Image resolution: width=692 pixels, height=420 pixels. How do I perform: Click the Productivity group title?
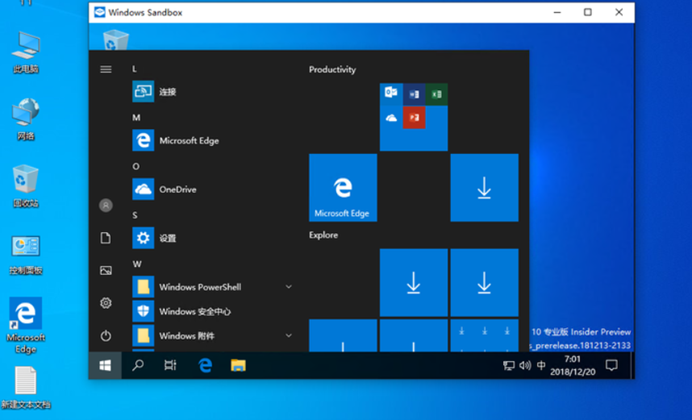click(332, 69)
